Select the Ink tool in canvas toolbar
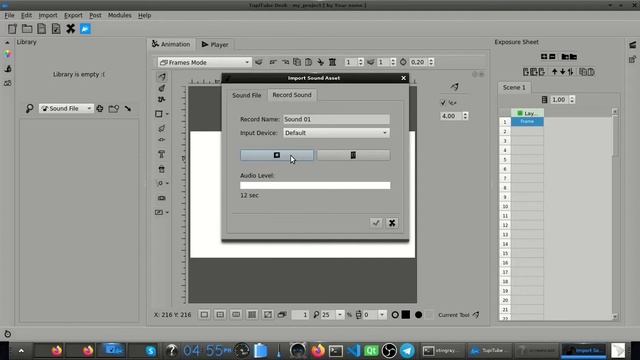The height and width of the screenshot is (360, 640). [162, 88]
